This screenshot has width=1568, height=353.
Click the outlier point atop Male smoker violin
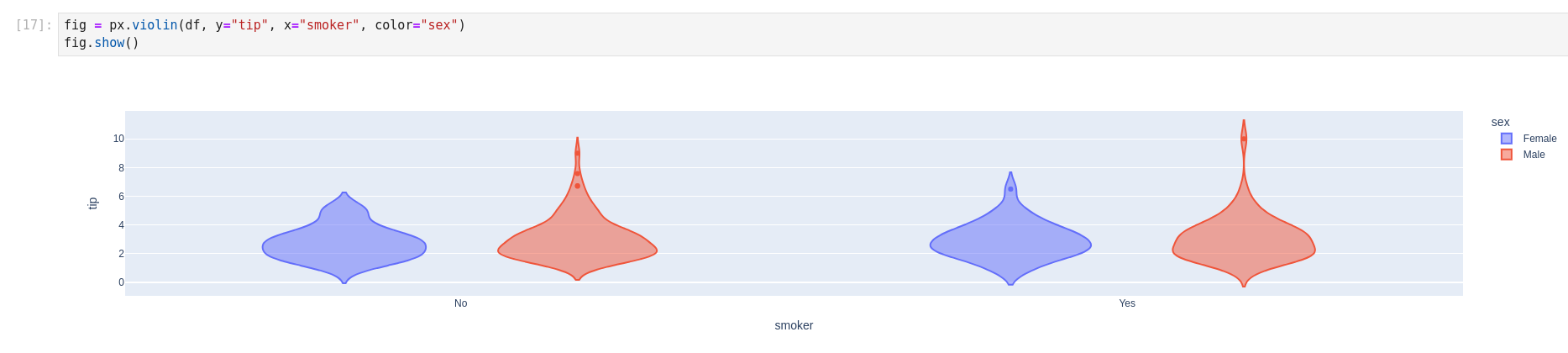1244,138
